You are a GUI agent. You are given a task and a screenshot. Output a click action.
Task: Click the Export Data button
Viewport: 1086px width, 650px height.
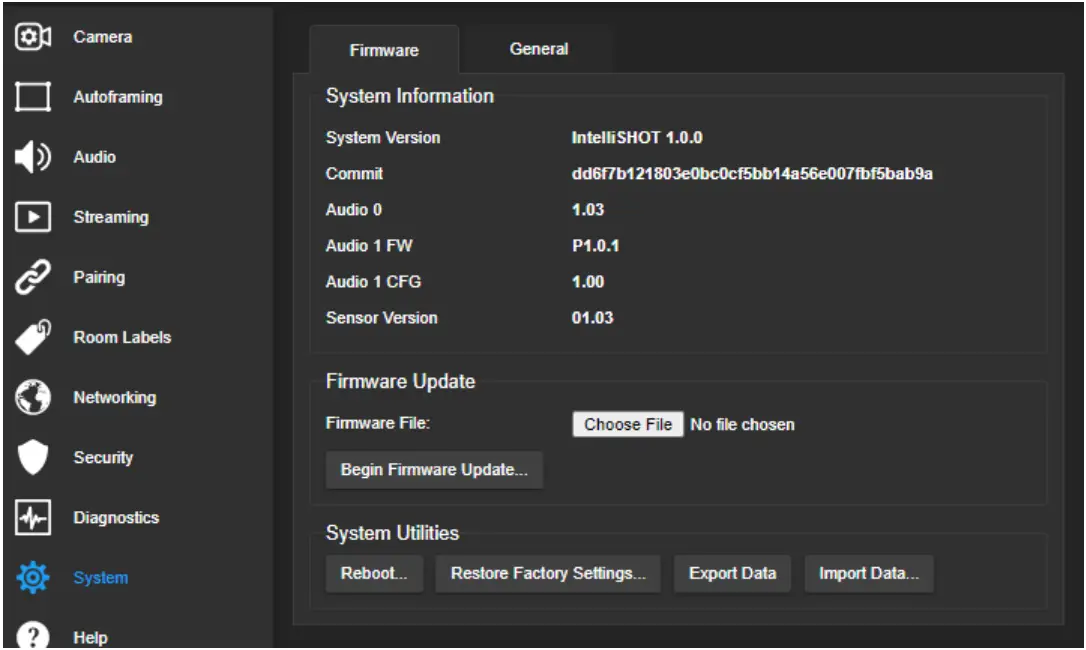(x=732, y=573)
